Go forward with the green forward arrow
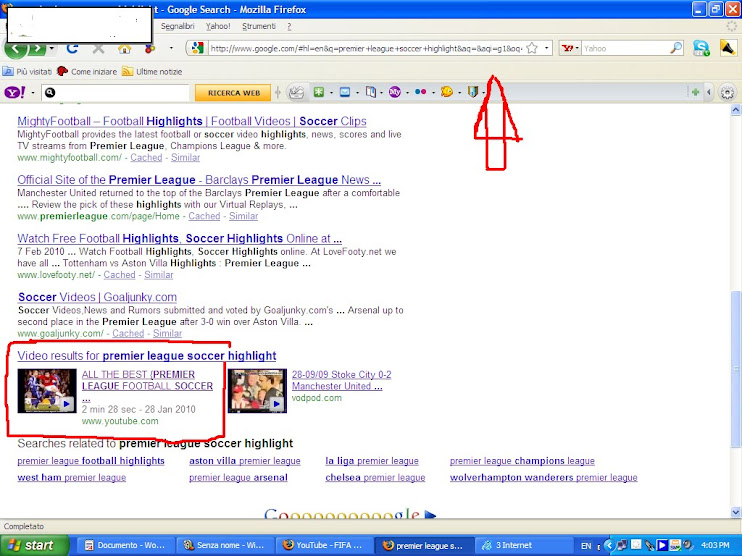The width and height of the screenshot is (742, 556). [x=38, y=49]
